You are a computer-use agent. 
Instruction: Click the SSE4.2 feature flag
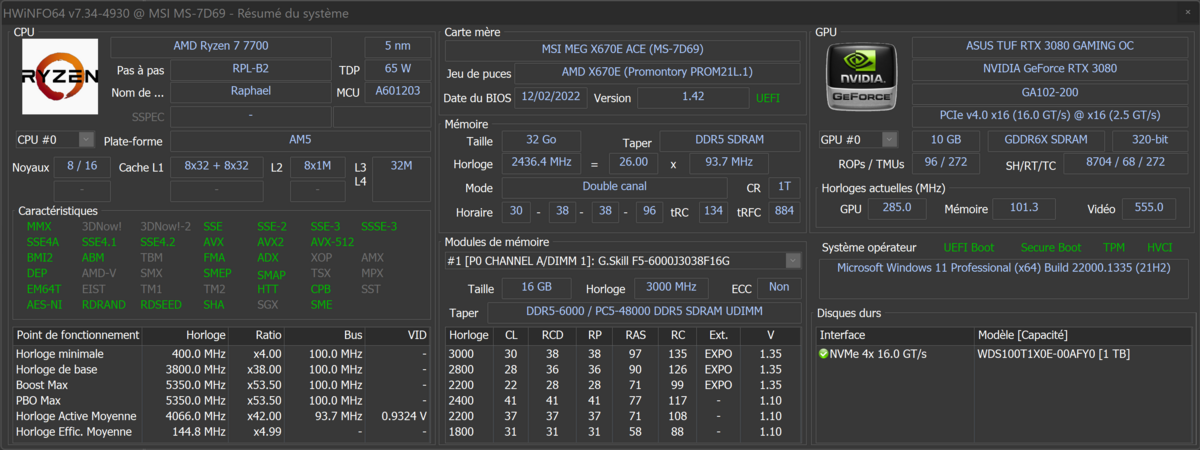pos(157,242)
